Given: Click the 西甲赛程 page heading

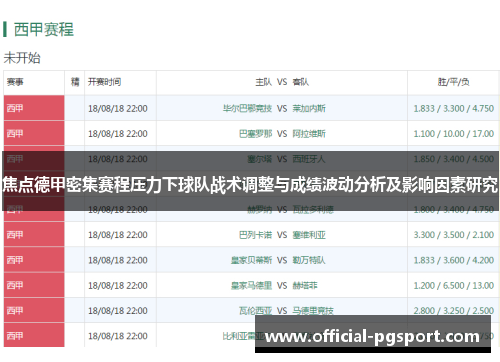Looking at the screenshot, I should click(44, 29).
